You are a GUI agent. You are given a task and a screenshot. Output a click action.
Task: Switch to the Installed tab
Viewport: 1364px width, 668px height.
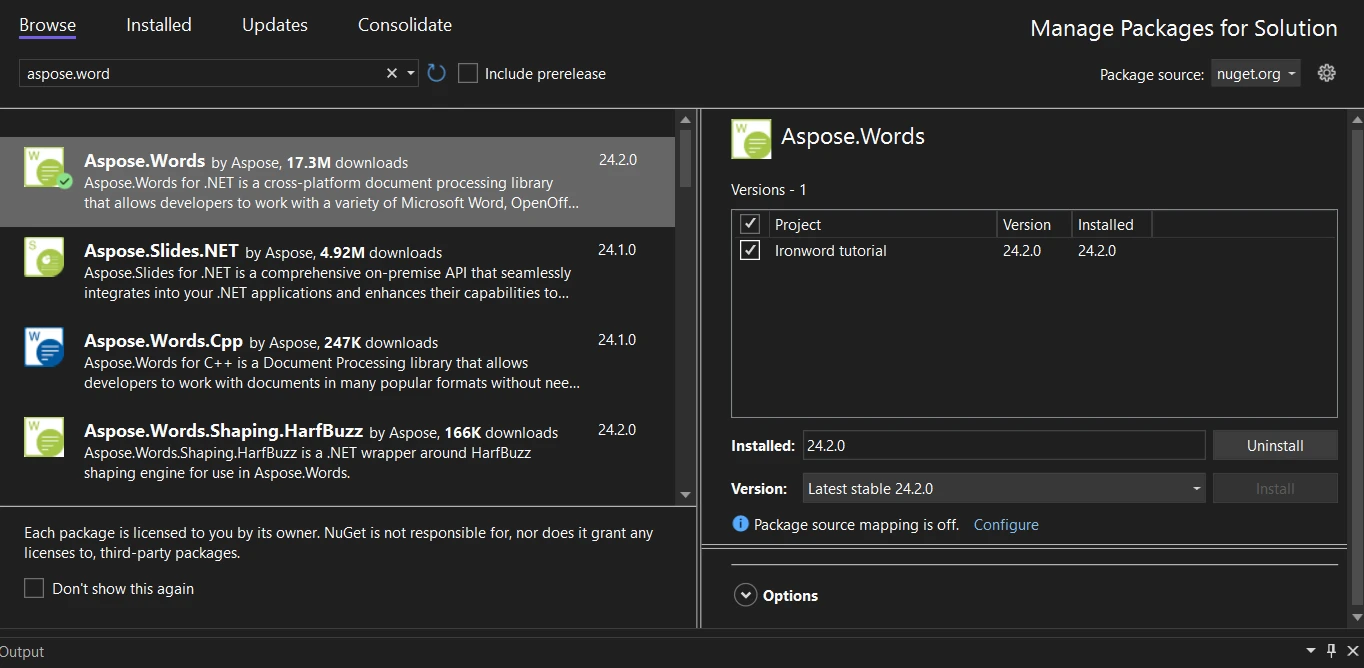tap(158, 25)
